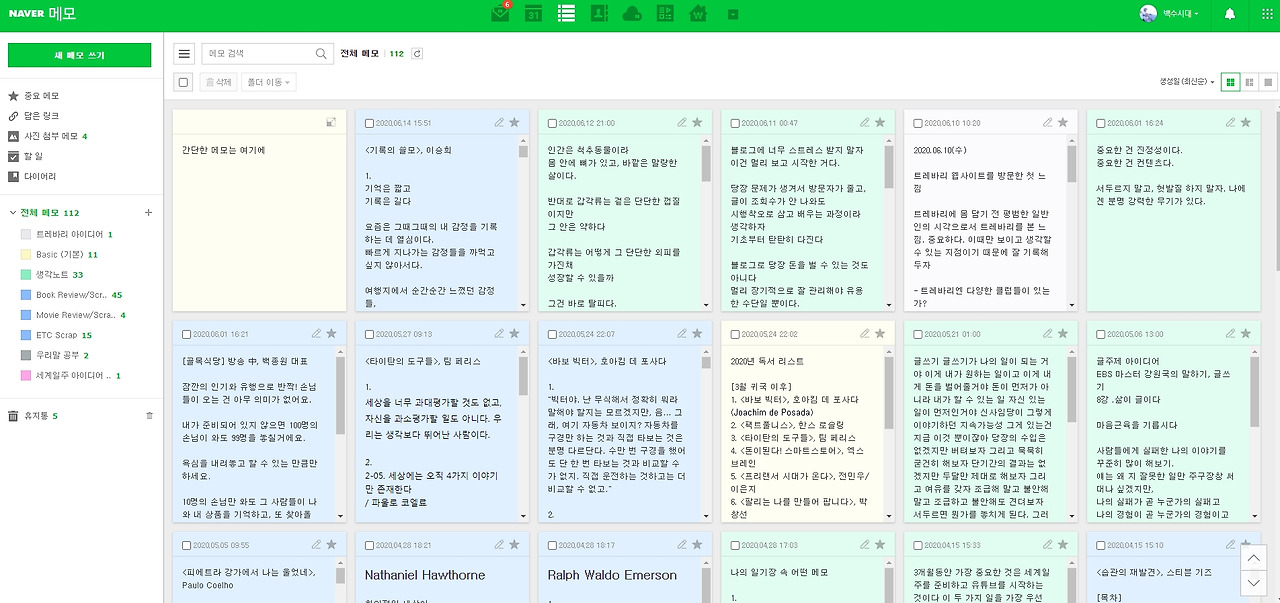
Task: Refresh the memo list next to 112
Action: point(417,54)
